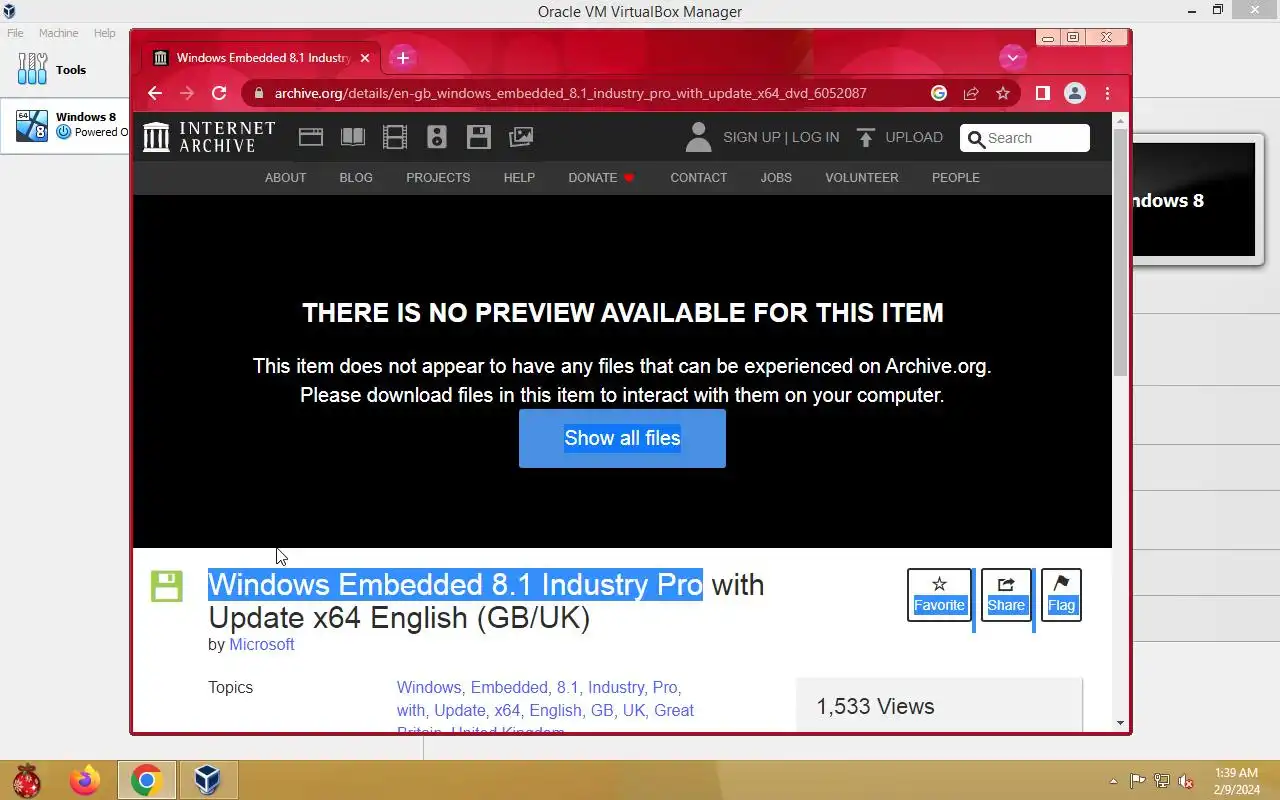The width and height of the screenshot is (1280, 800).
Task: Open the ABOUT menu item
Action: (285, 177)
